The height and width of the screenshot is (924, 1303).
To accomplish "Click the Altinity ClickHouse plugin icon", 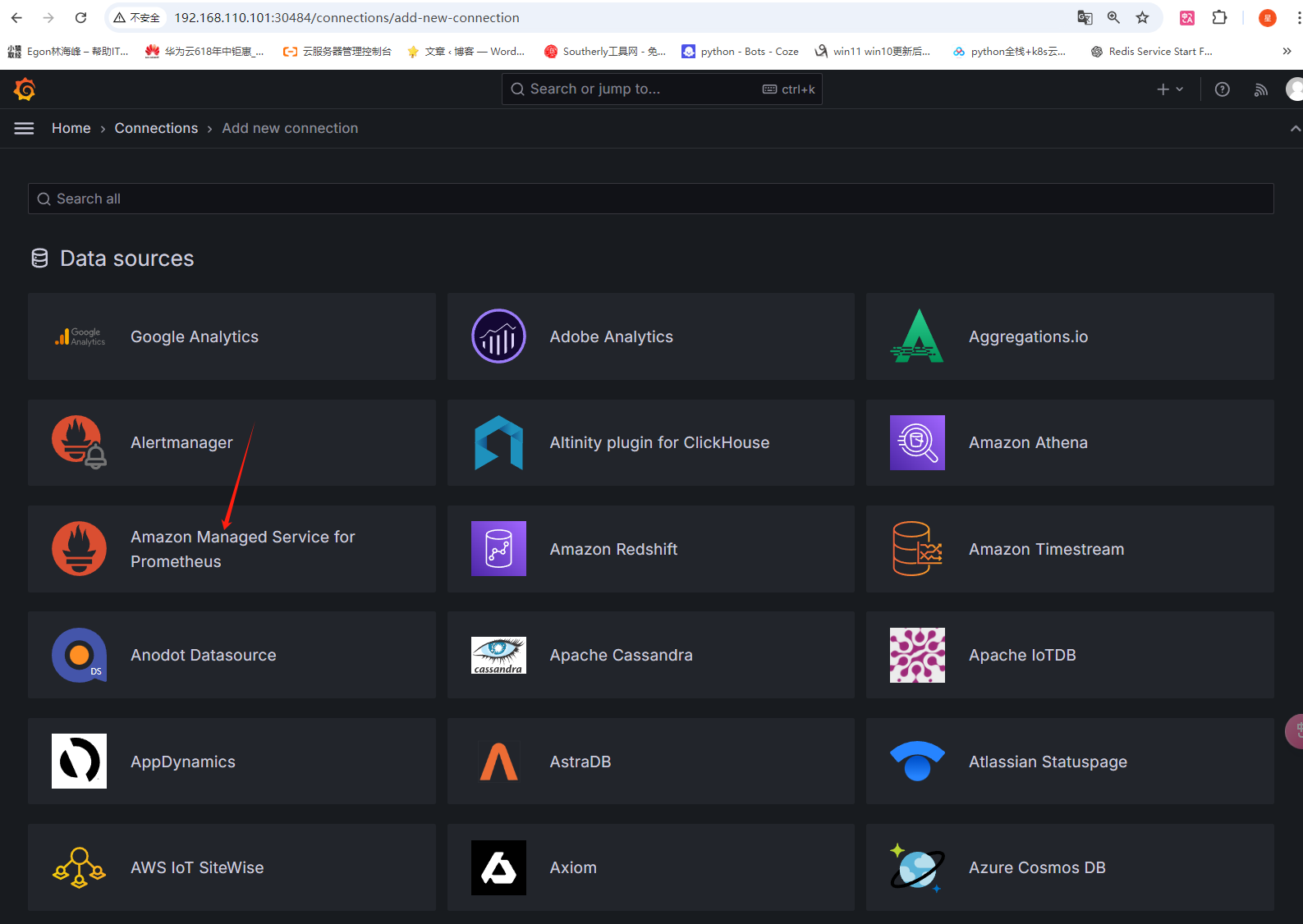I will pyautogui.click(x=498, y=442).
